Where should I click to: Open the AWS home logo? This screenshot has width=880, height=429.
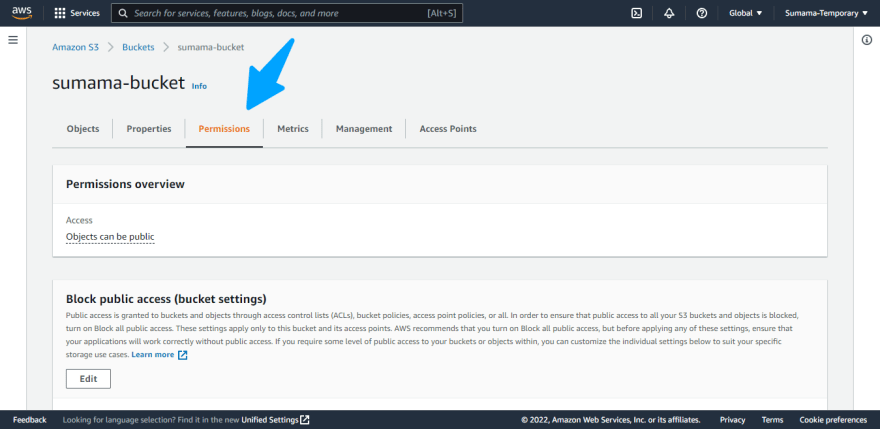(x=22, y=13)
